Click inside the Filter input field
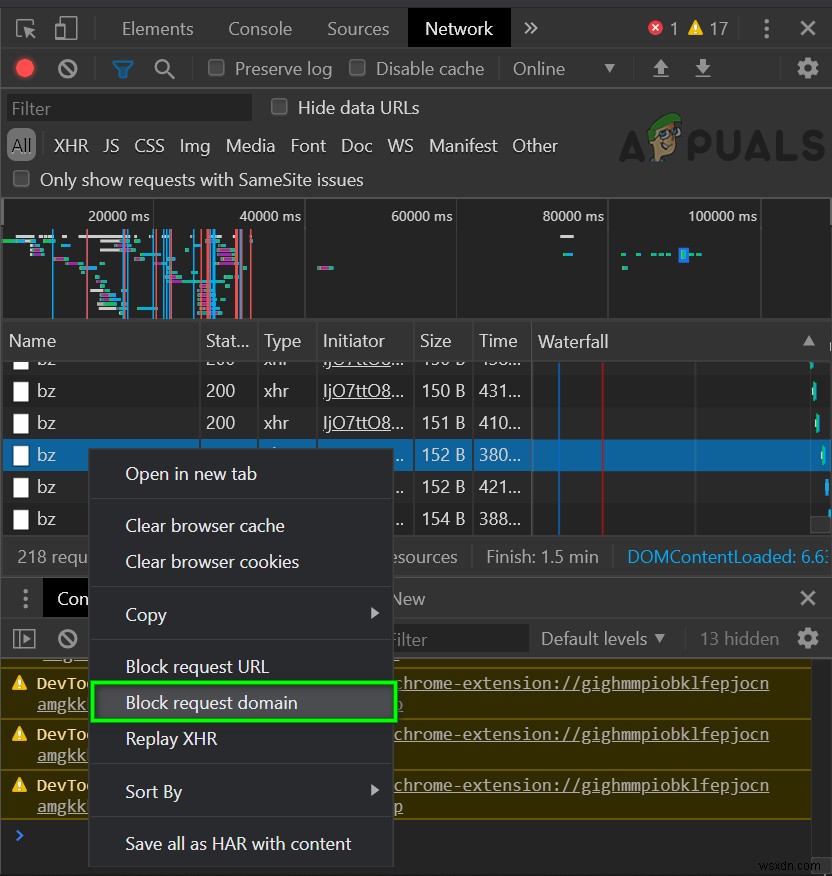832x876 pixels. [x=128, y=107]
